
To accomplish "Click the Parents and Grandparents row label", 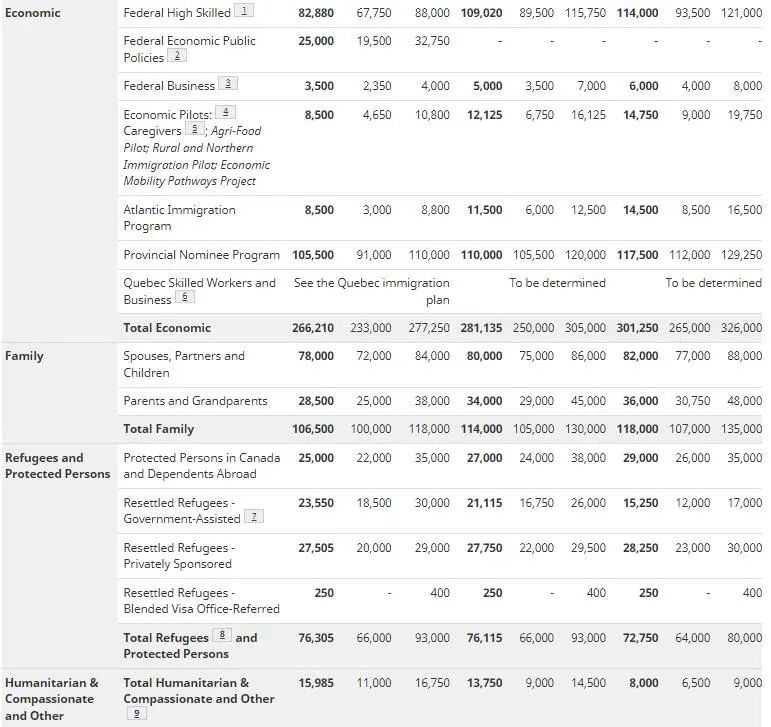I will 195,401.
